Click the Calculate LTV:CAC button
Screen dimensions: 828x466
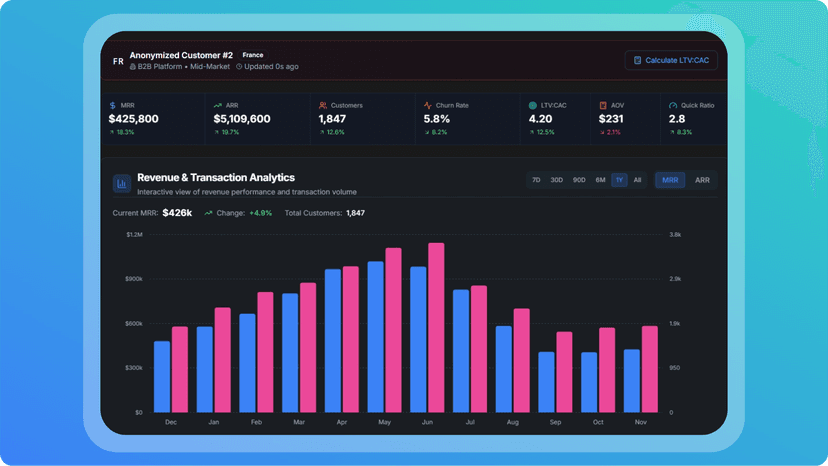[x=671, y=60]
